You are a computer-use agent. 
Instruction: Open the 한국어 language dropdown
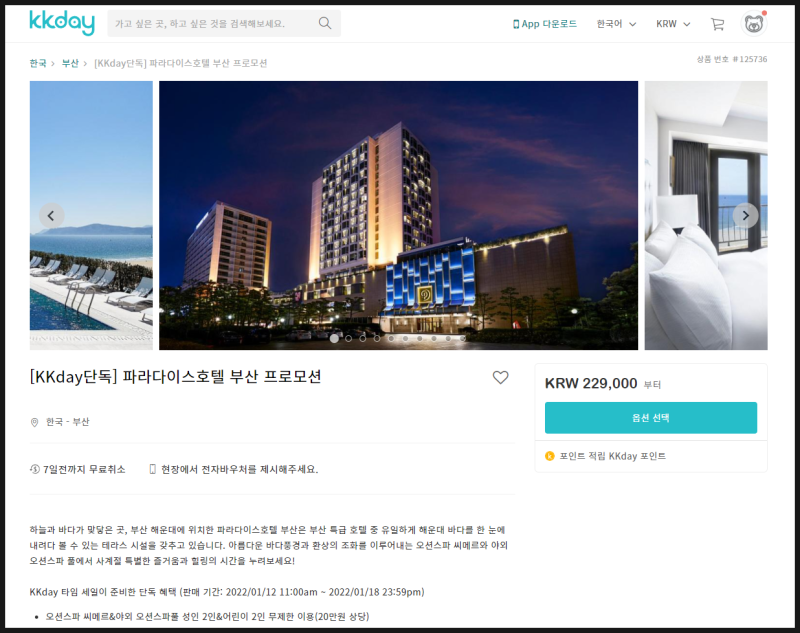tap(616, 24)
